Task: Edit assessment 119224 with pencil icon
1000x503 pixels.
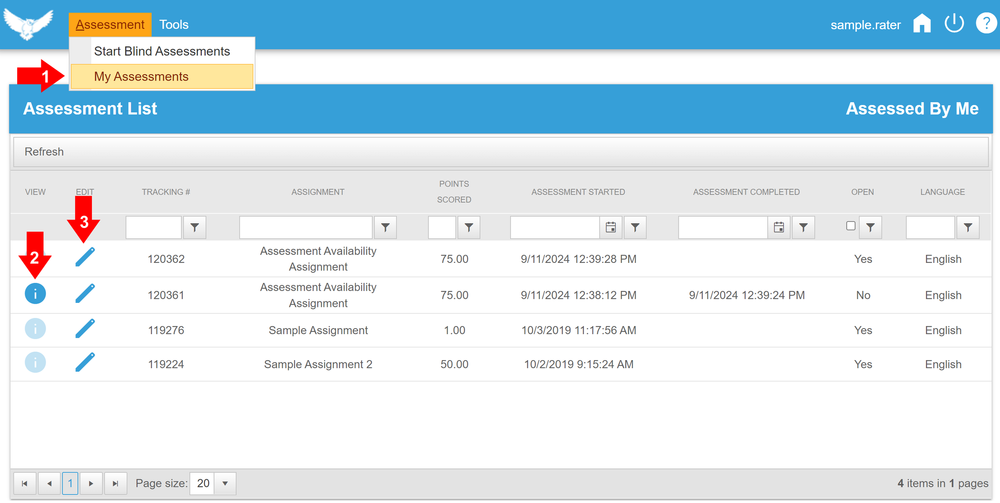Action: tap(85, 362)
